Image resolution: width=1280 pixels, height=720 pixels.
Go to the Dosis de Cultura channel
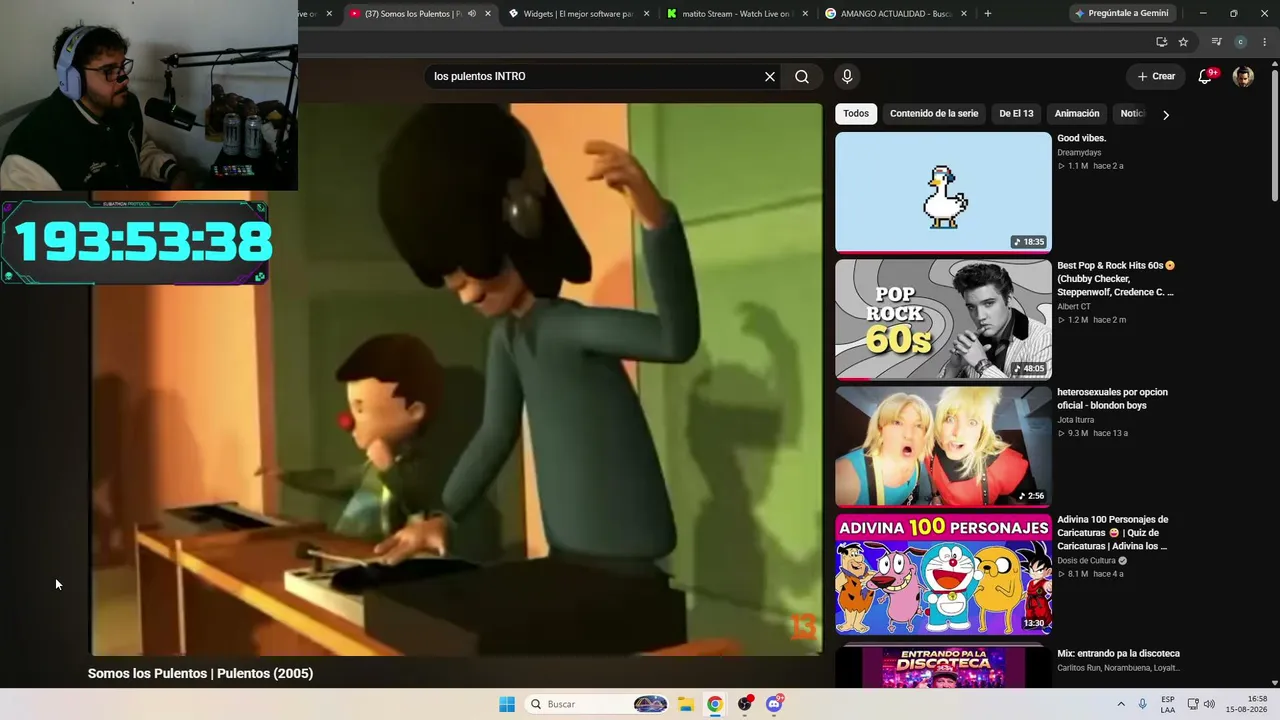tap(1086, 561)
